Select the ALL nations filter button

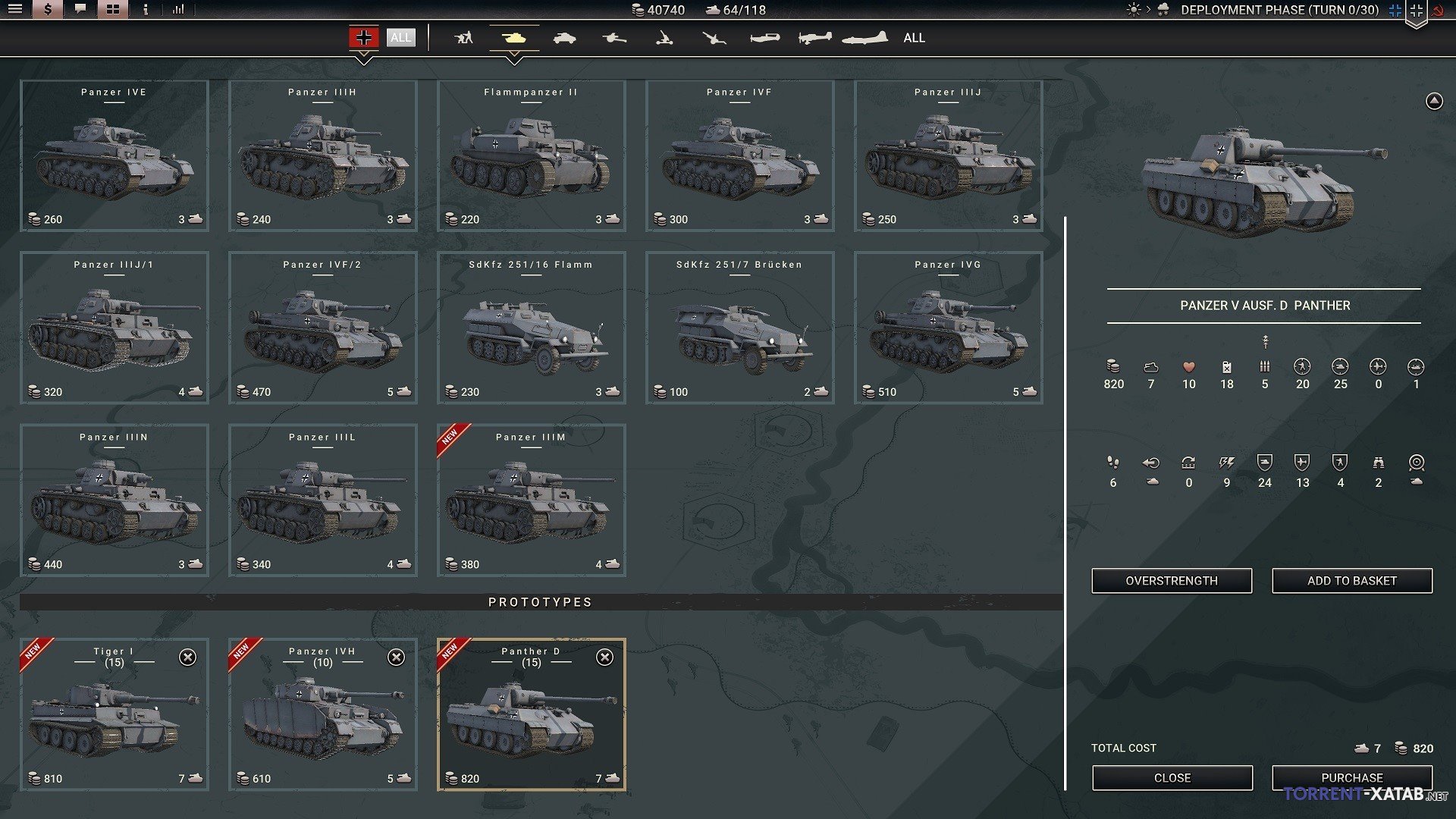[400, 37]
